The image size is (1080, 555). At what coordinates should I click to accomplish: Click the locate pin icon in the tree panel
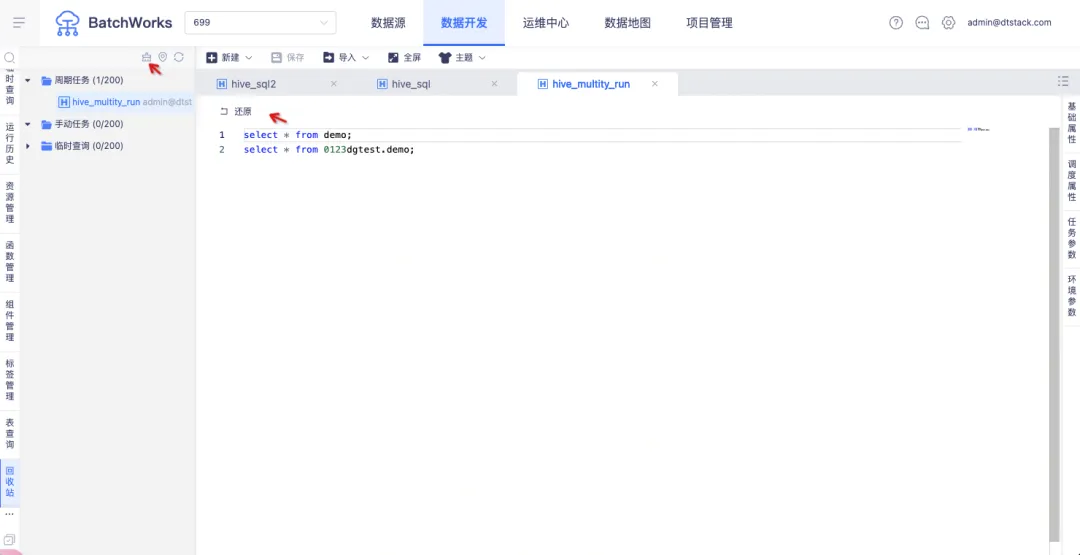163,57
